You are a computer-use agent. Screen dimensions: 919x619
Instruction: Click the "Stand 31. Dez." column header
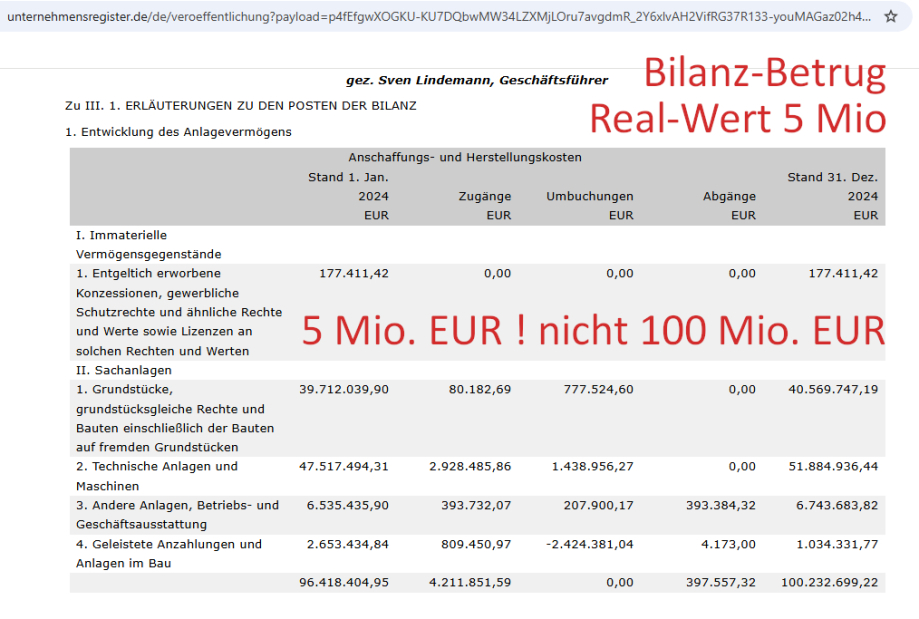[832, 177]
